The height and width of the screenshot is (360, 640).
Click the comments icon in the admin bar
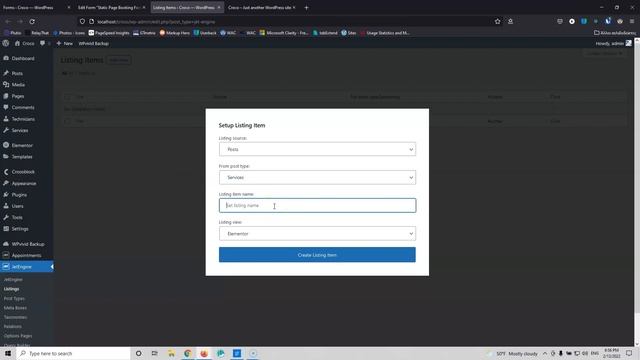[42, 43]
